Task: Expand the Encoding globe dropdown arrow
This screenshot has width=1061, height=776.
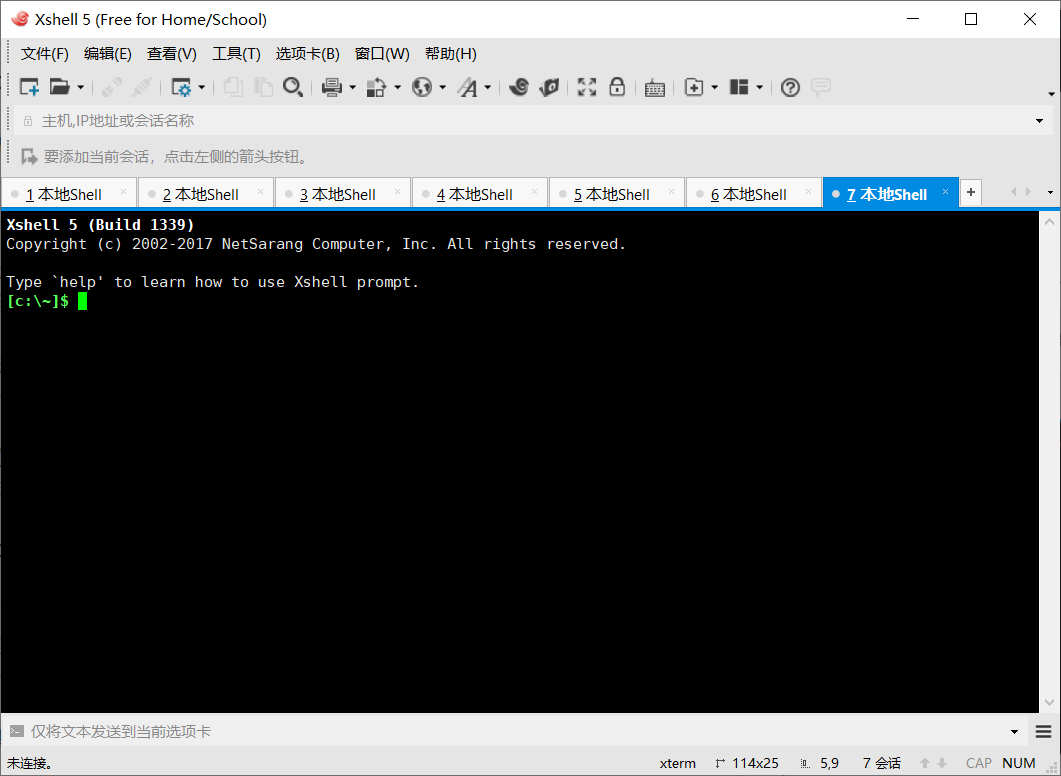Action: pyautogui.click(x=443, y=88)
